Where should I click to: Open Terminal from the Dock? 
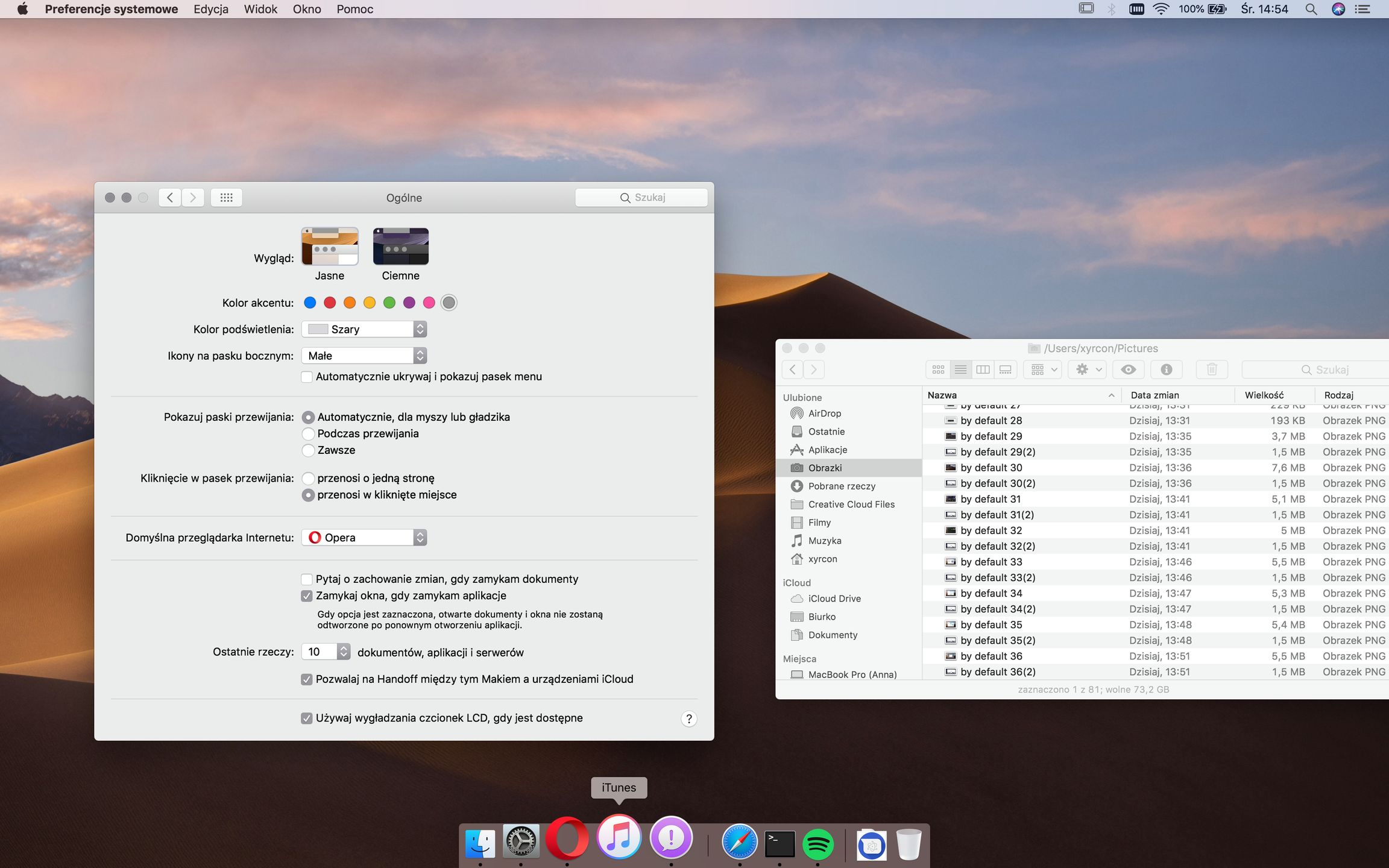coord(780,844)
